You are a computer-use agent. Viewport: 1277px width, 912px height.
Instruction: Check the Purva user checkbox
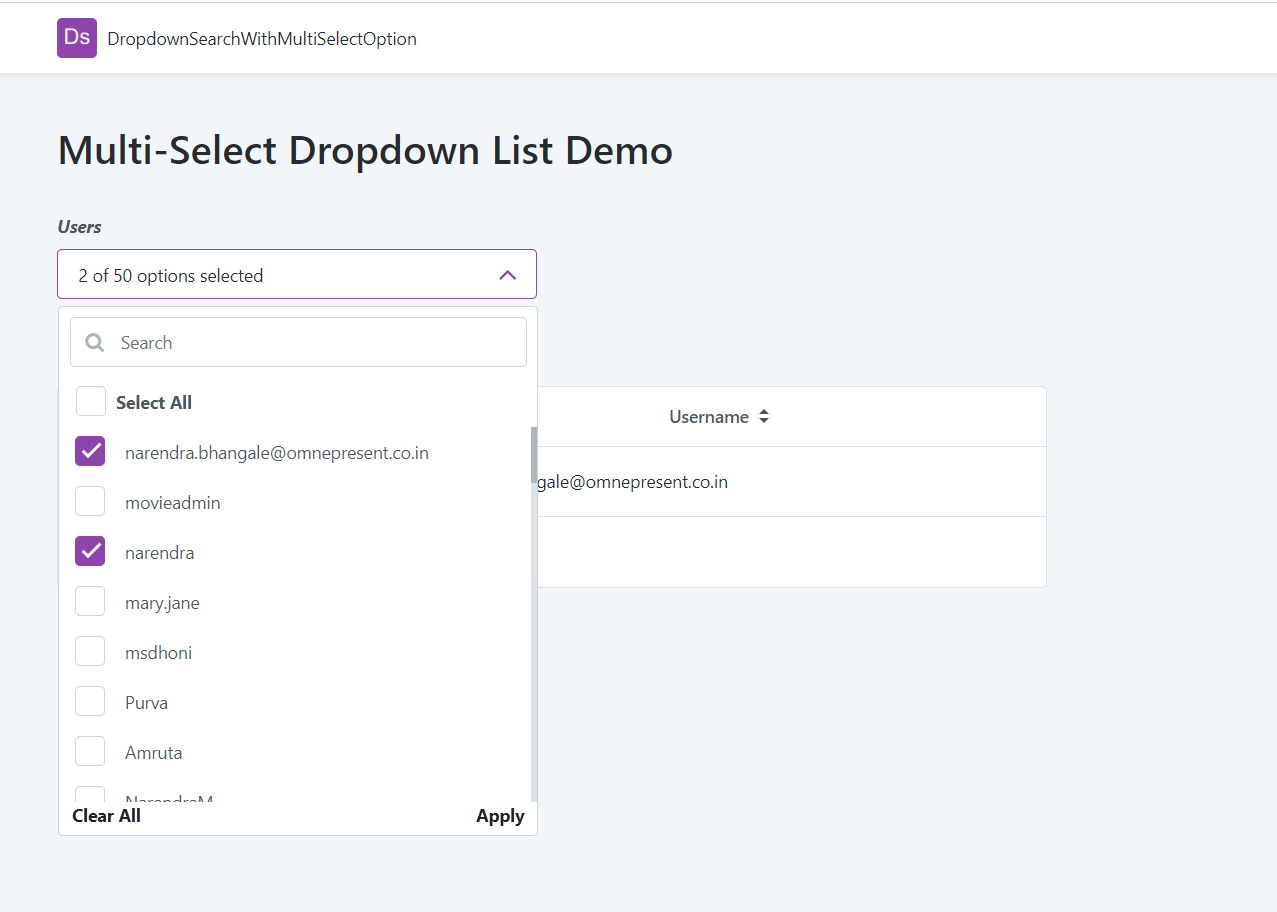coord(90,702)
